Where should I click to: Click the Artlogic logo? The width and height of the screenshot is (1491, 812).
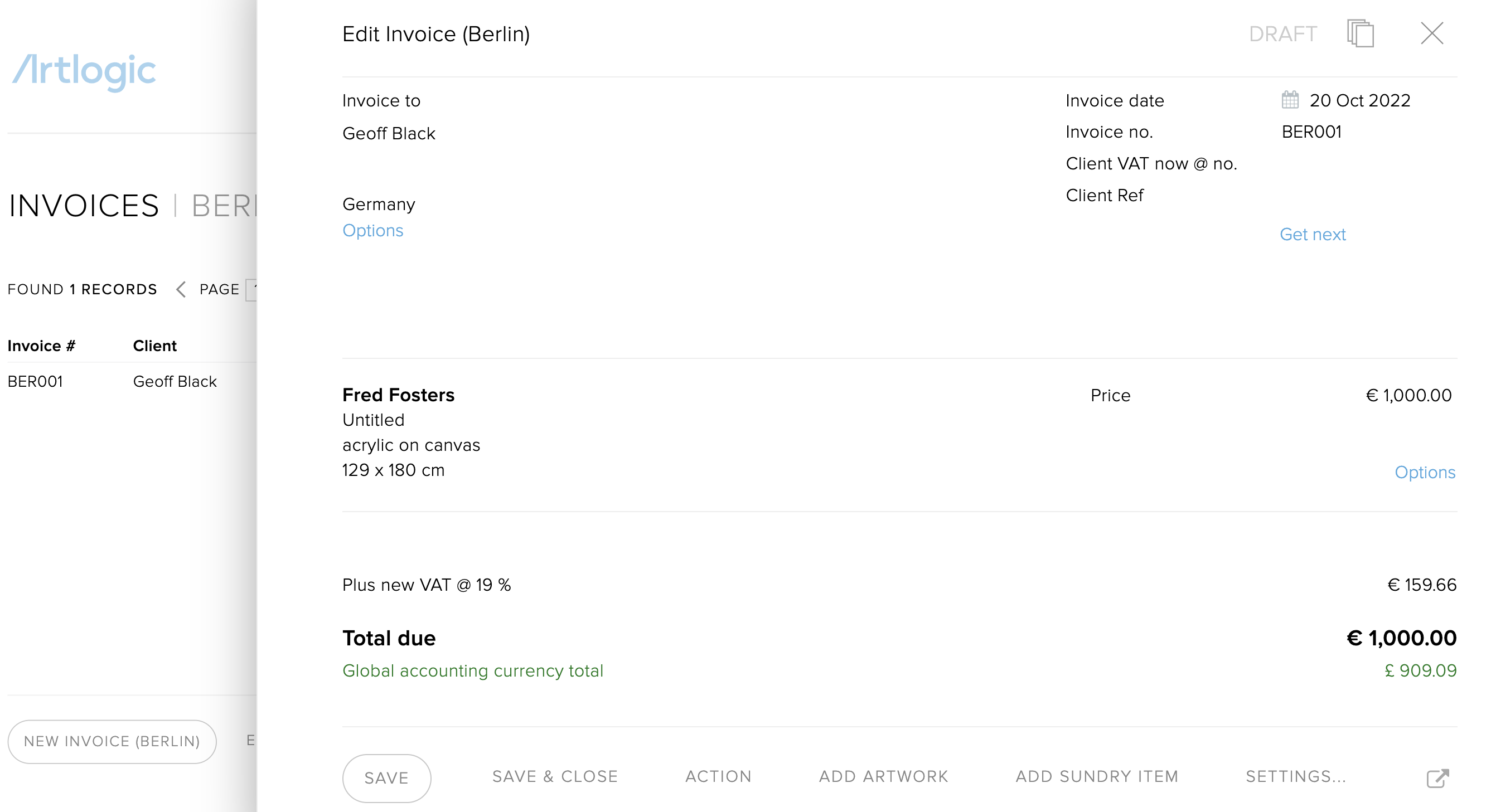pyautogui.click(x=84, y=71)
